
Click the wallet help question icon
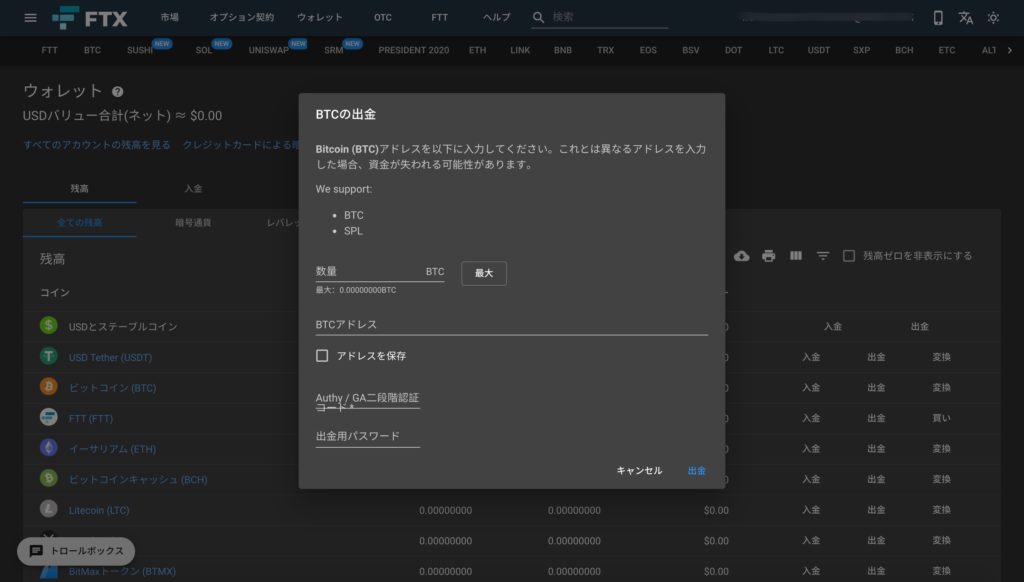click(118, 92)
